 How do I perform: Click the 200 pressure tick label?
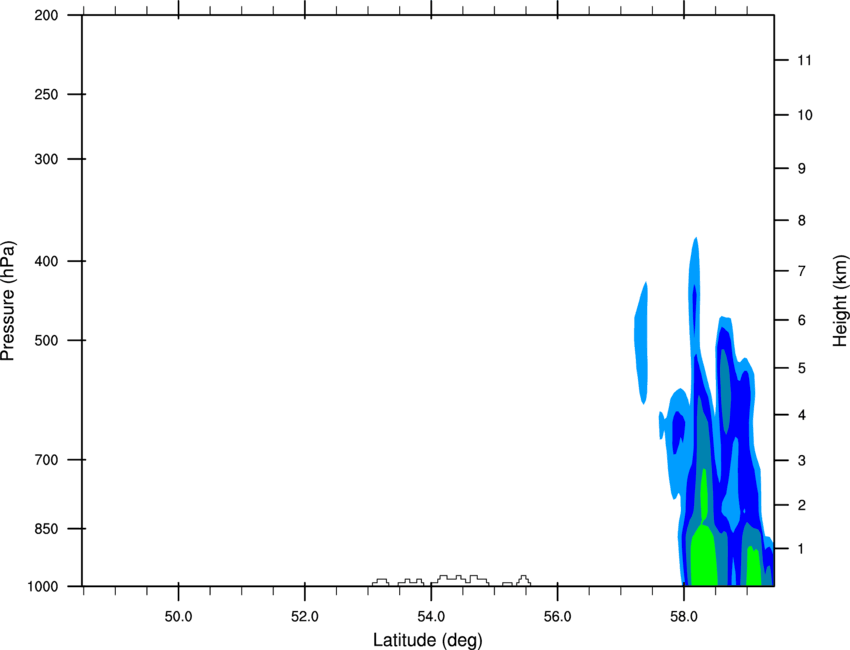click(x=46, y=16)
